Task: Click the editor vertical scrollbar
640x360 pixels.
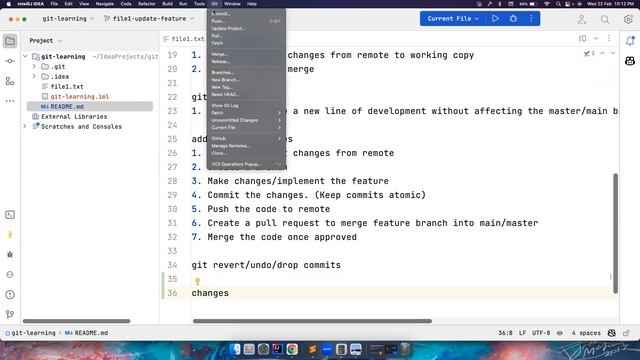Action: click(x=615, y=233)
